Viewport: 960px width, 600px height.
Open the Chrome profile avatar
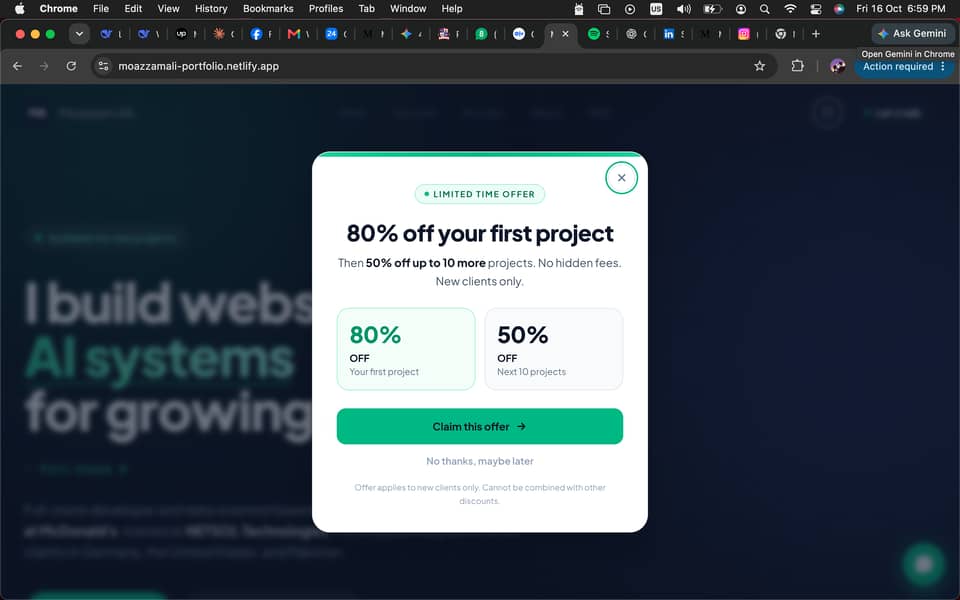pyautogui.click(x=838, y=66)
